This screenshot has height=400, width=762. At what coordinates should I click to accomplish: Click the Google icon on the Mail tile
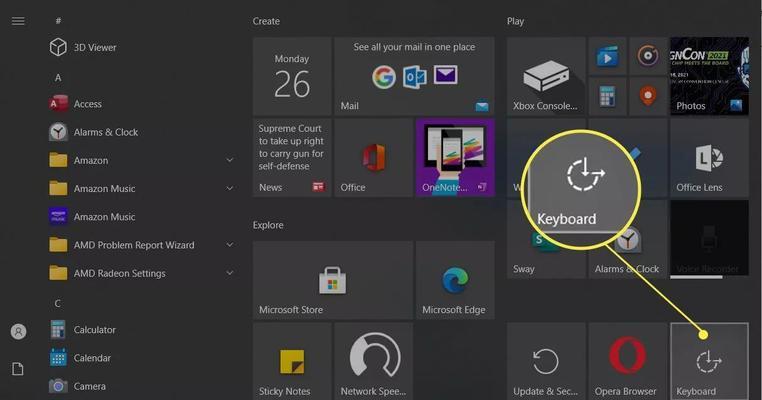tap(384, 77)
